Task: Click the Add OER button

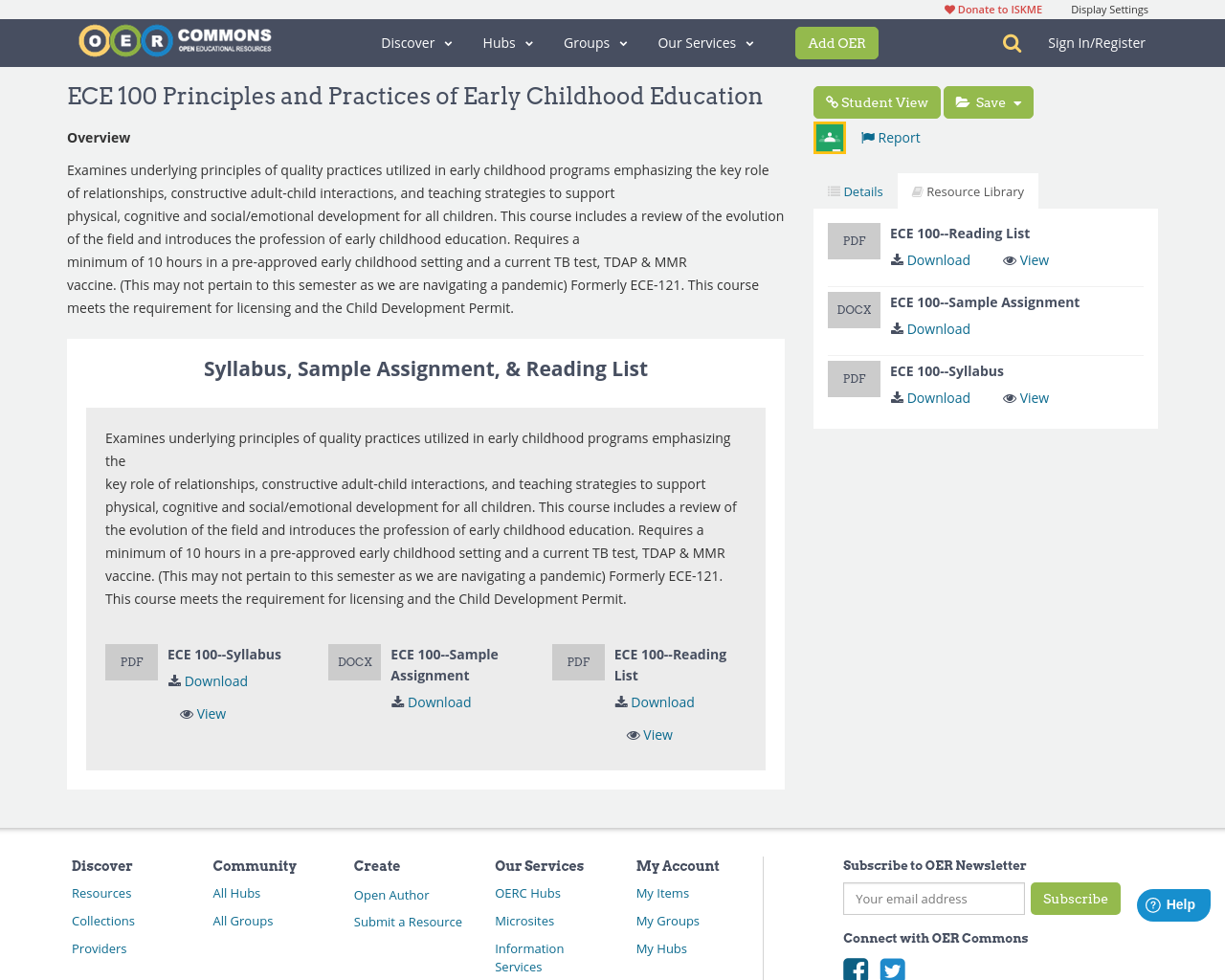Action: click(x=836, y=43)
